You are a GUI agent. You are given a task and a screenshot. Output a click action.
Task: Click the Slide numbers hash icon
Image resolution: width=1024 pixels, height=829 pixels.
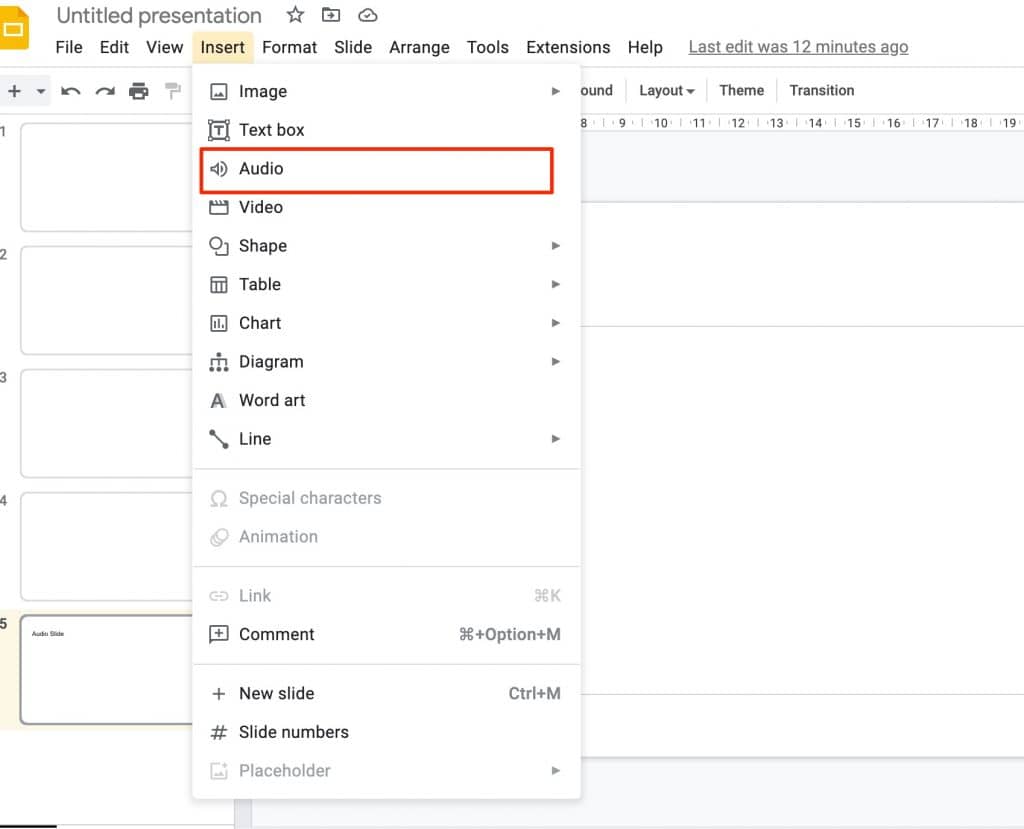[219, 732]
